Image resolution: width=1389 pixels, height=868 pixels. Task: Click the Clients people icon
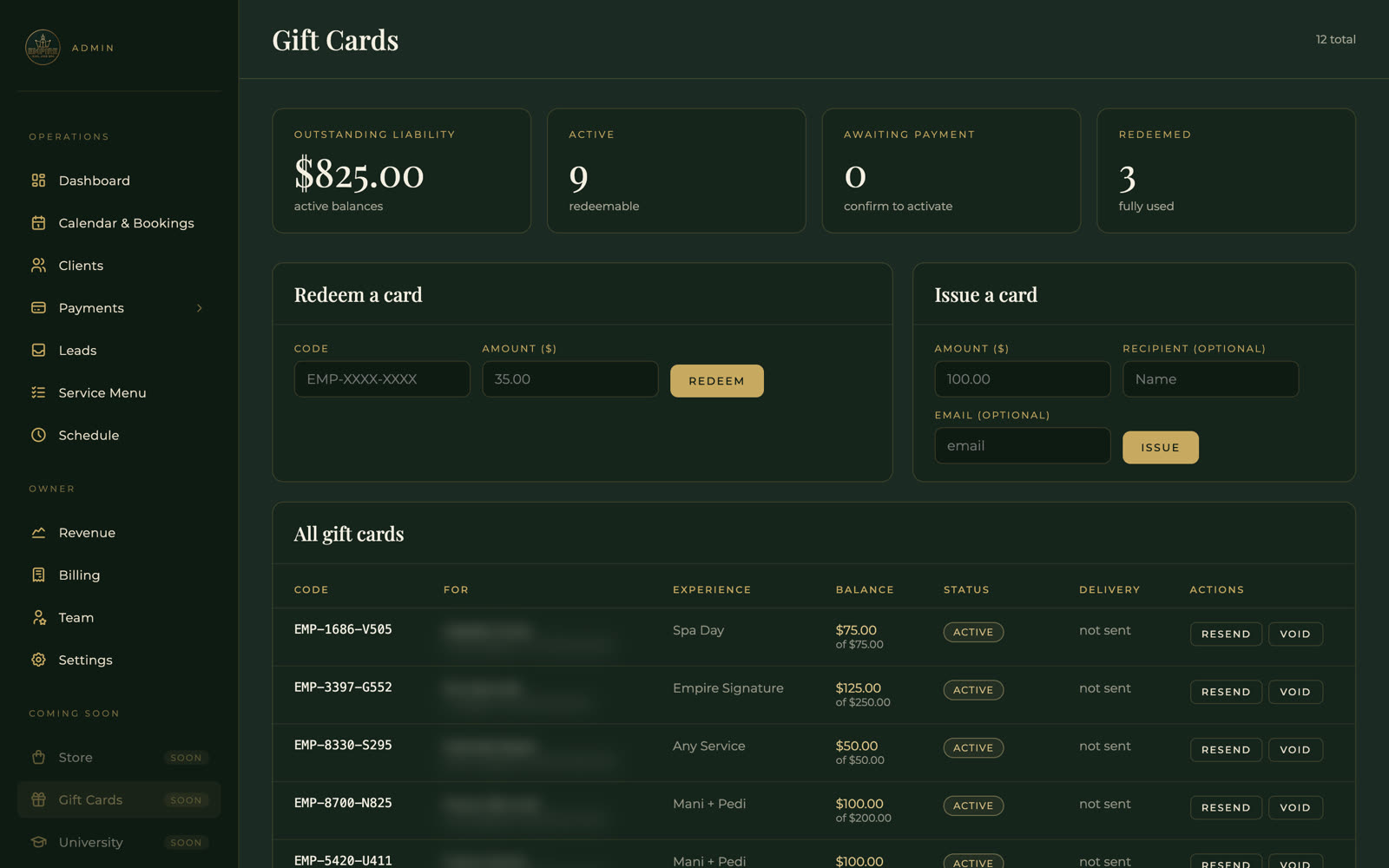38,266
